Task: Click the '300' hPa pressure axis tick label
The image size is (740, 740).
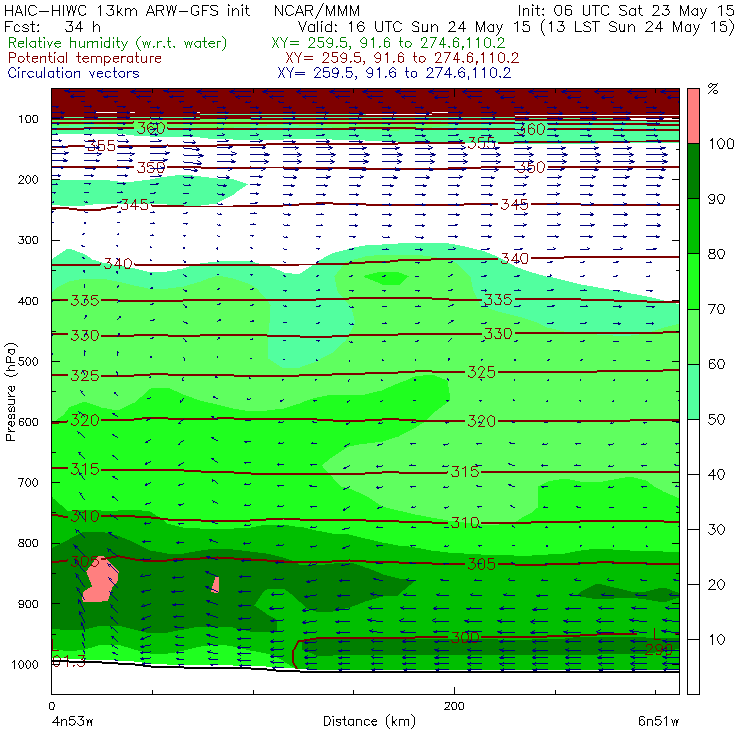Action: click(28, 240)
